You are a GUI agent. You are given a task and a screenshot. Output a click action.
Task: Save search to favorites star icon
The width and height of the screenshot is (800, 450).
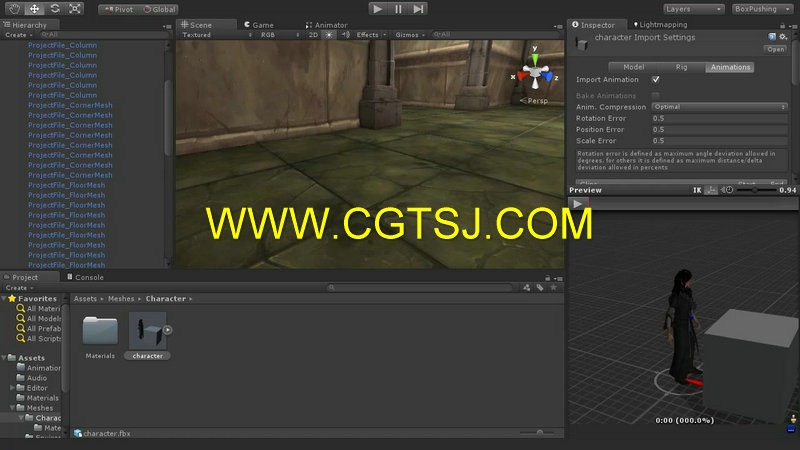tap(554, 288)
